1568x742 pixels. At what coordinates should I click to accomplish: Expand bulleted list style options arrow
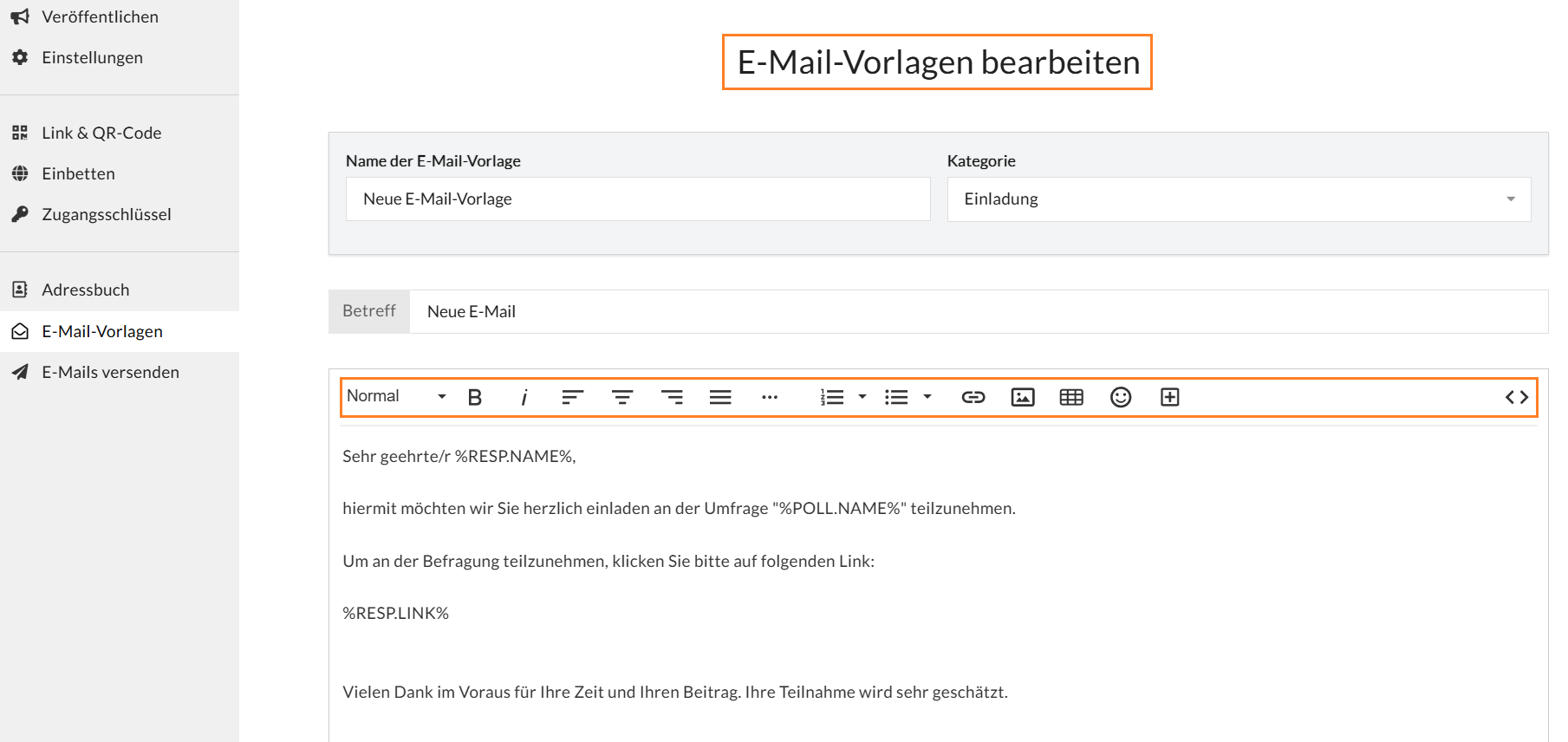click(927, 397)
